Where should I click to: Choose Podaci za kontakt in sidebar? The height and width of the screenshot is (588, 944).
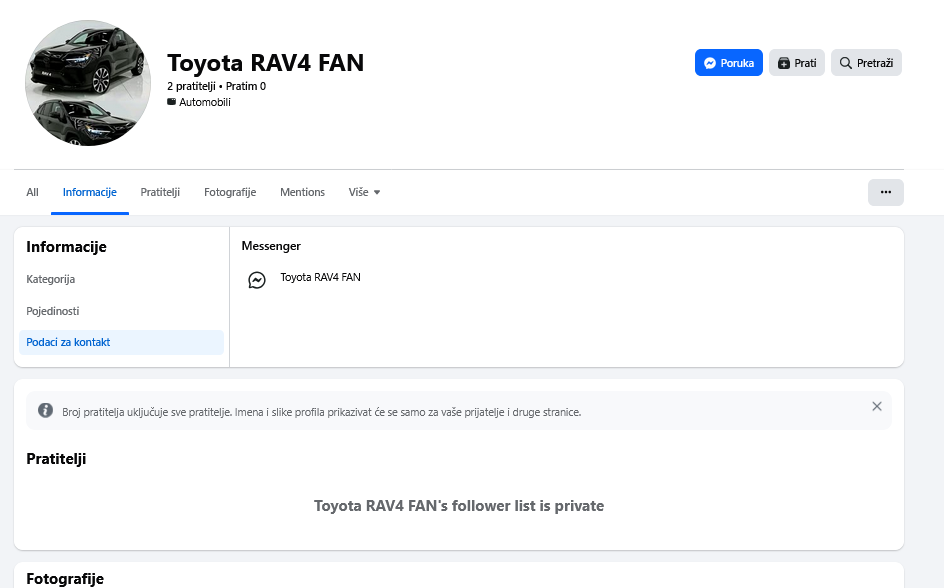68,342
